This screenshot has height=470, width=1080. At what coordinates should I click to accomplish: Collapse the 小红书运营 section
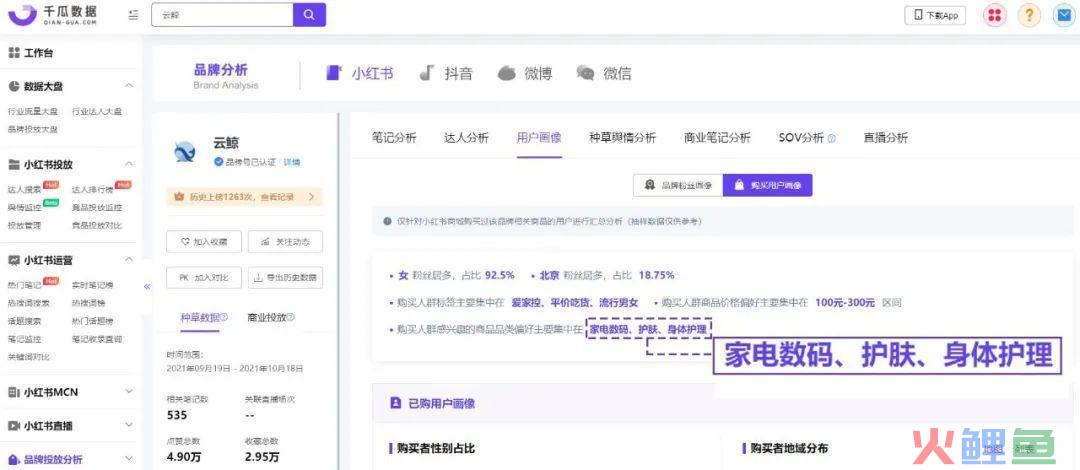coord(129,260)
